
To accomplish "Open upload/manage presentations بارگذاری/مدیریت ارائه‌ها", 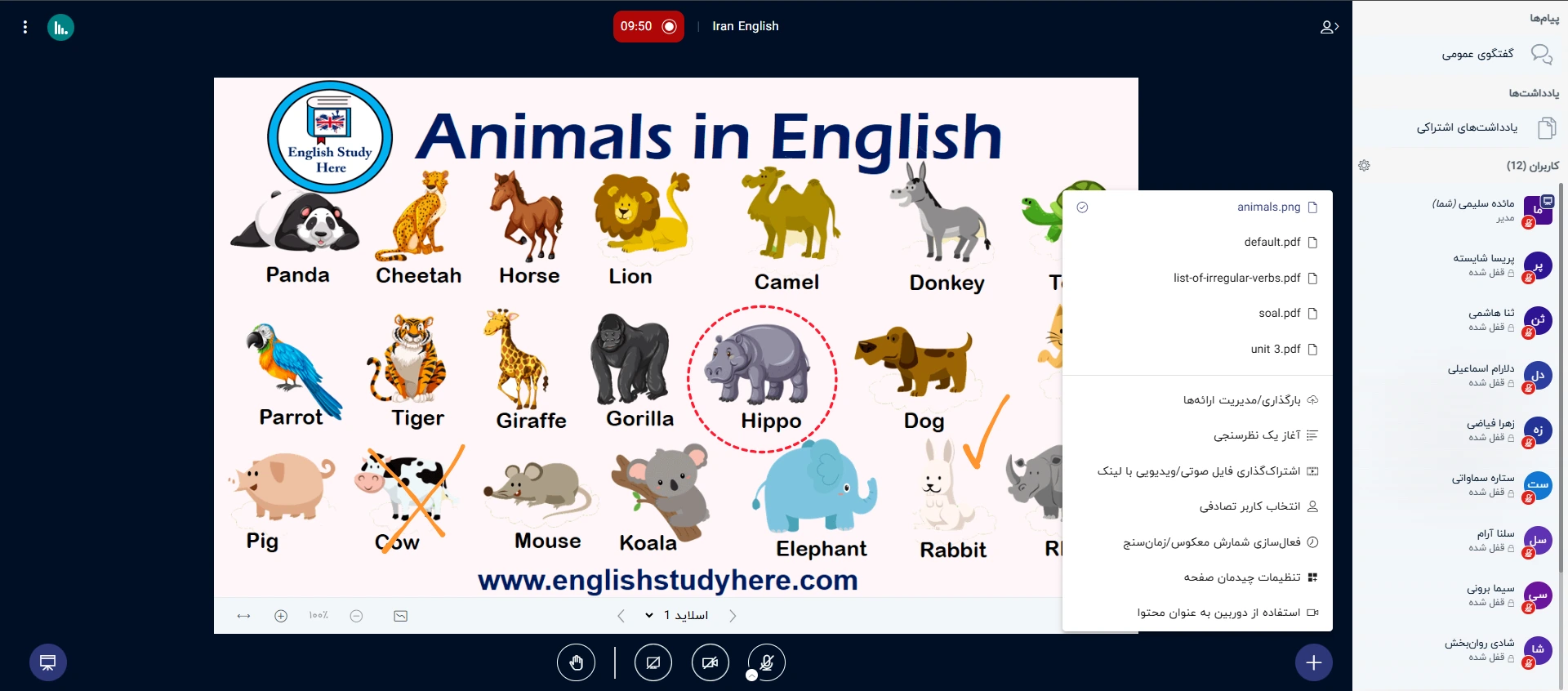I will [x=1197, y=400].
